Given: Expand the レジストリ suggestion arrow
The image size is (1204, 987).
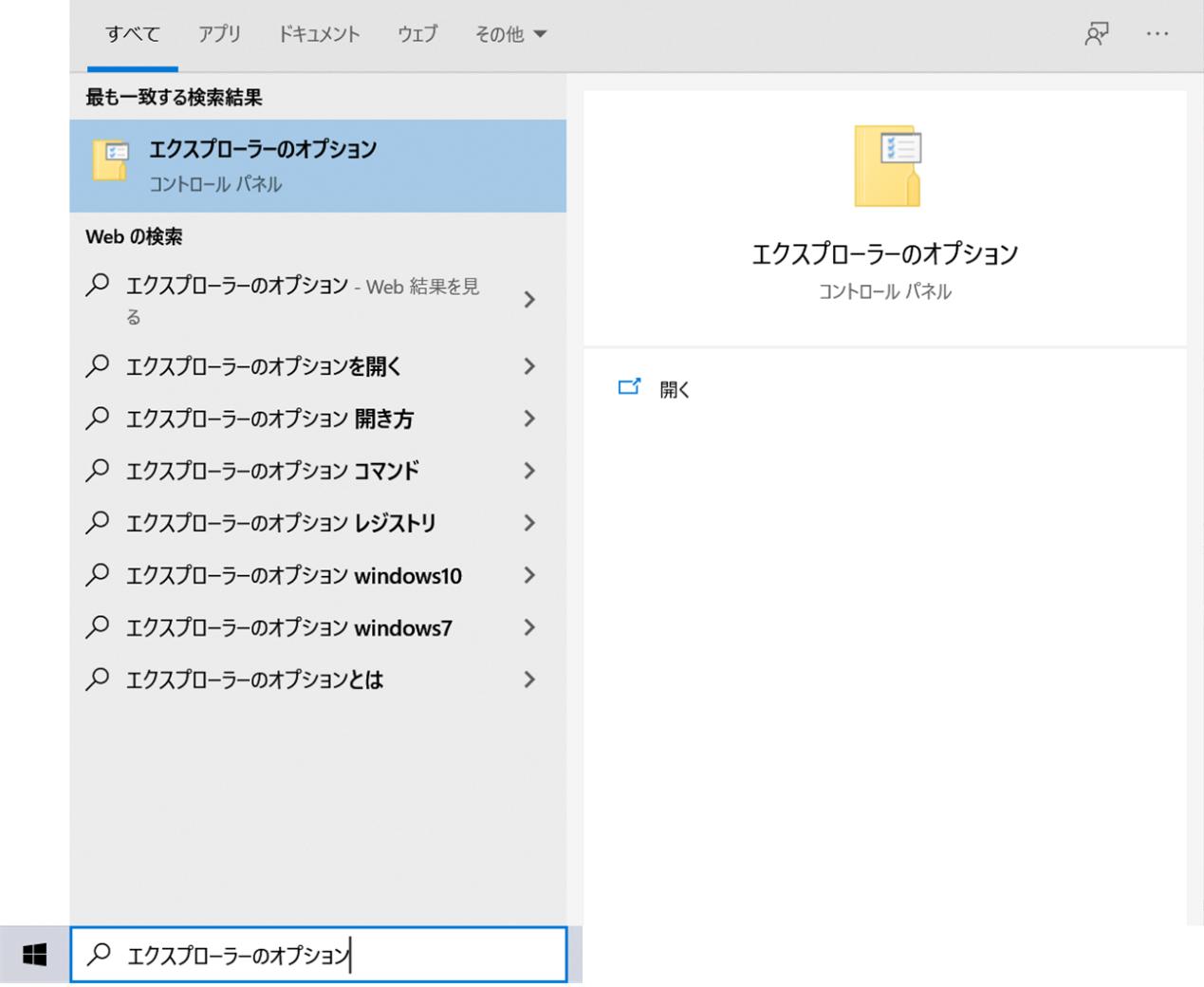Looking at the screenshot, I should (x=529, y=523).
